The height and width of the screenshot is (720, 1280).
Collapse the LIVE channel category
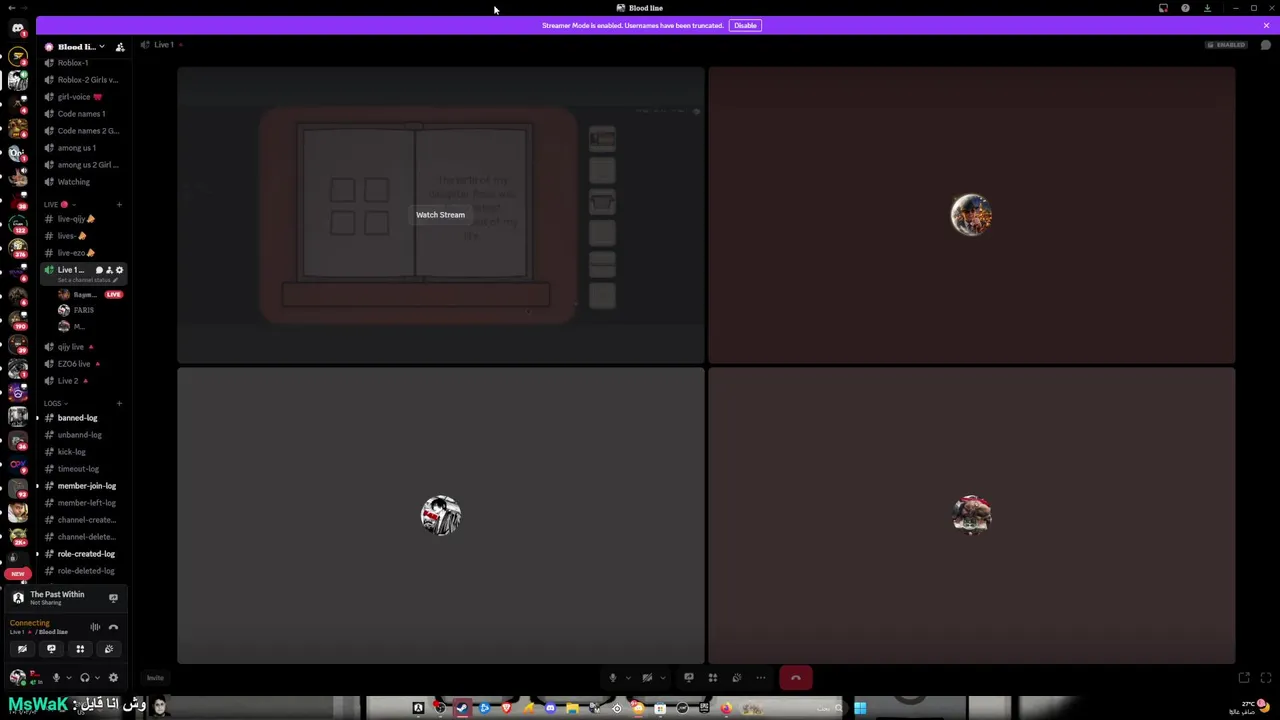click(x=59, y=204)
